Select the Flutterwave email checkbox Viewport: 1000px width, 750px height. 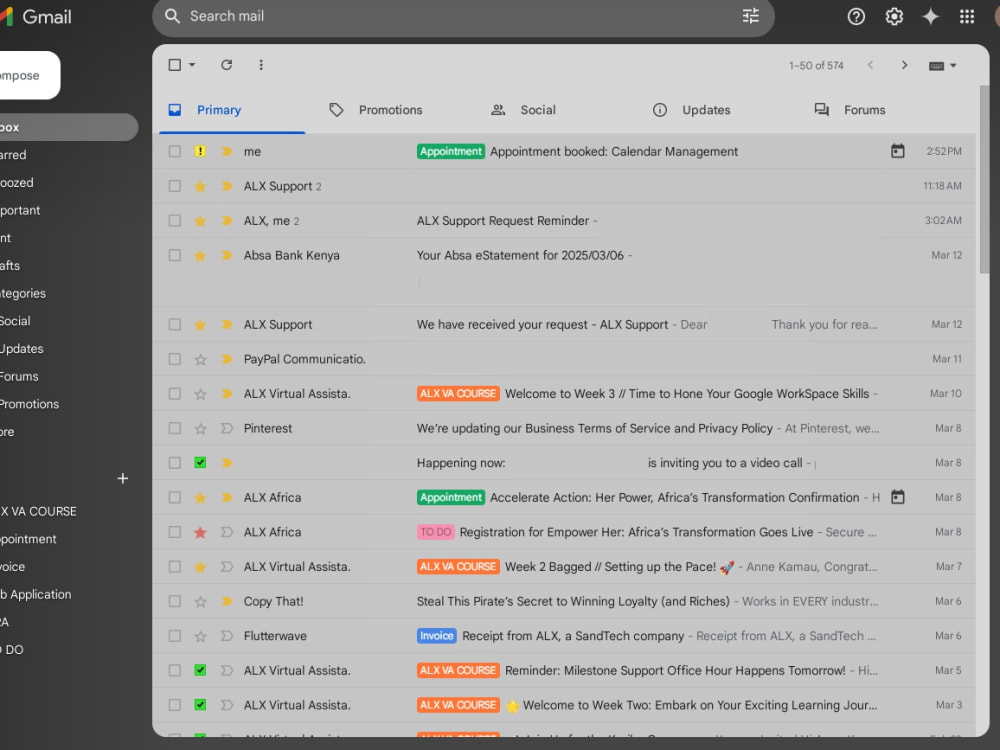click(x=174, y=636)
